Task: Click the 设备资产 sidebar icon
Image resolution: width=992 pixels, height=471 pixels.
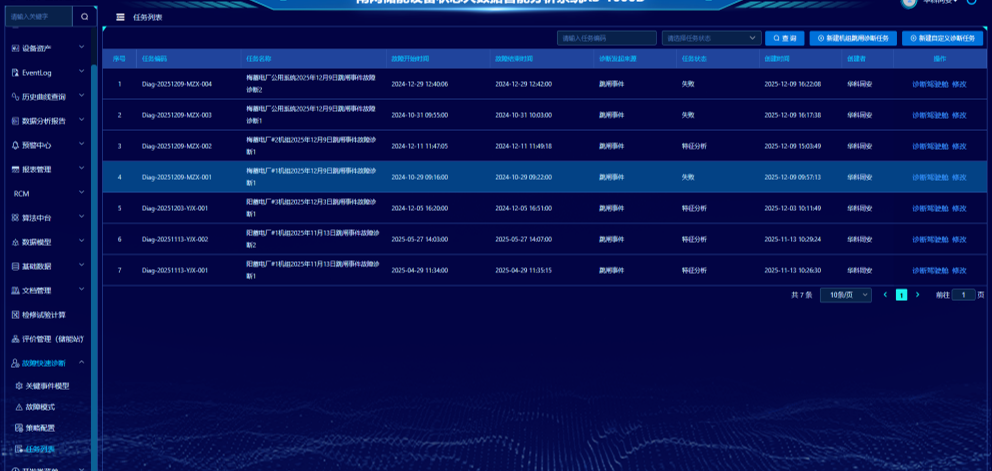Action: point(16,48)
